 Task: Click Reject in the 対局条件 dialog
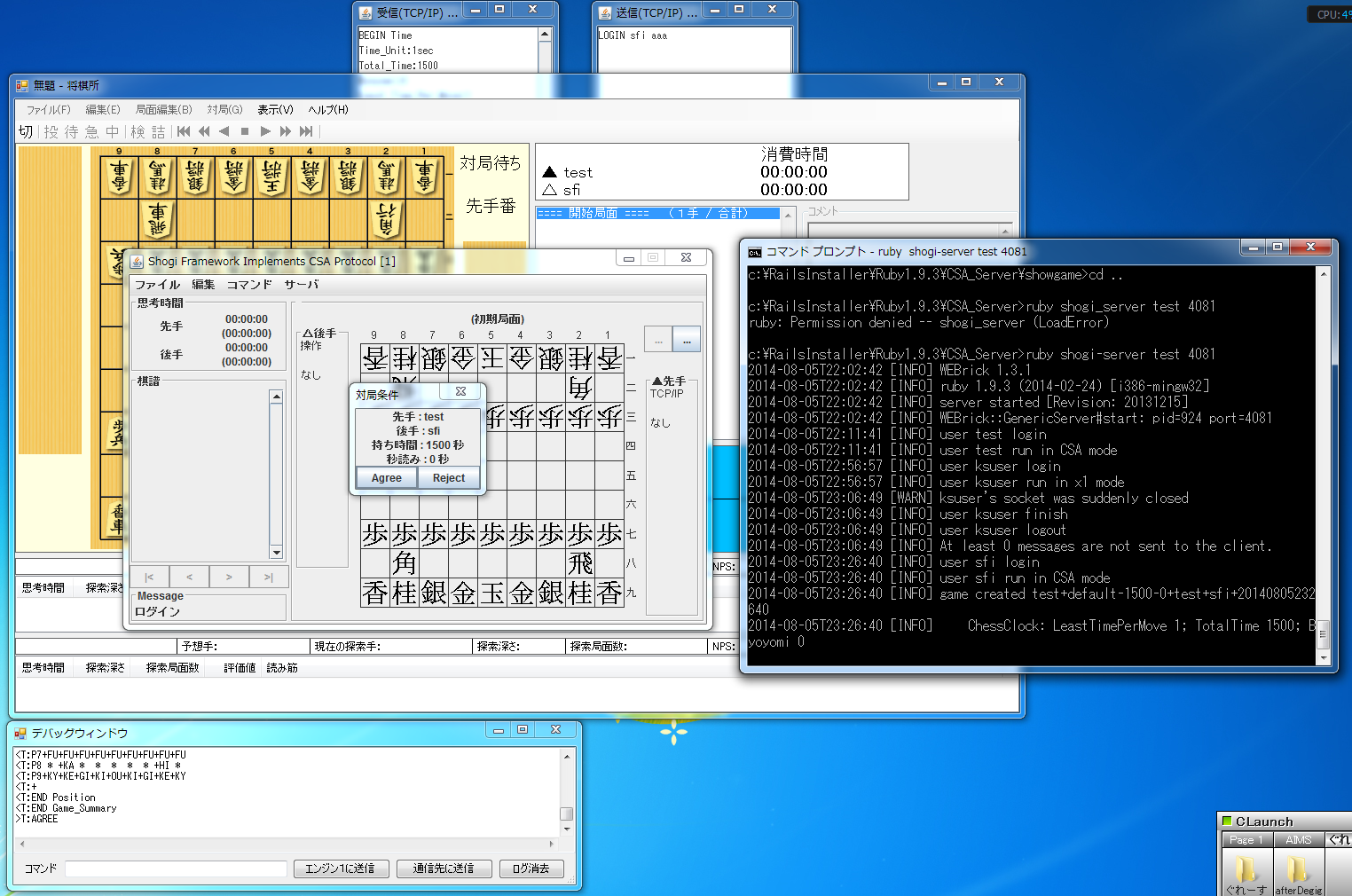[449, 478]
